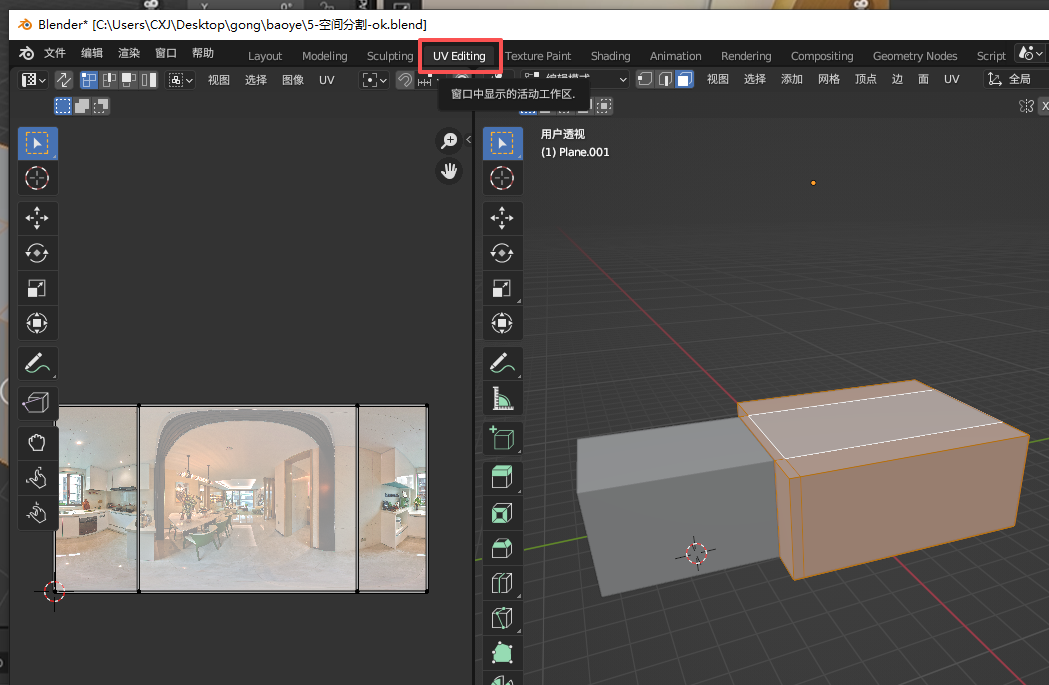1049x685 pixels.
Task: Open the 网格 menu in 3D viewport
Action: coord(829,80)
